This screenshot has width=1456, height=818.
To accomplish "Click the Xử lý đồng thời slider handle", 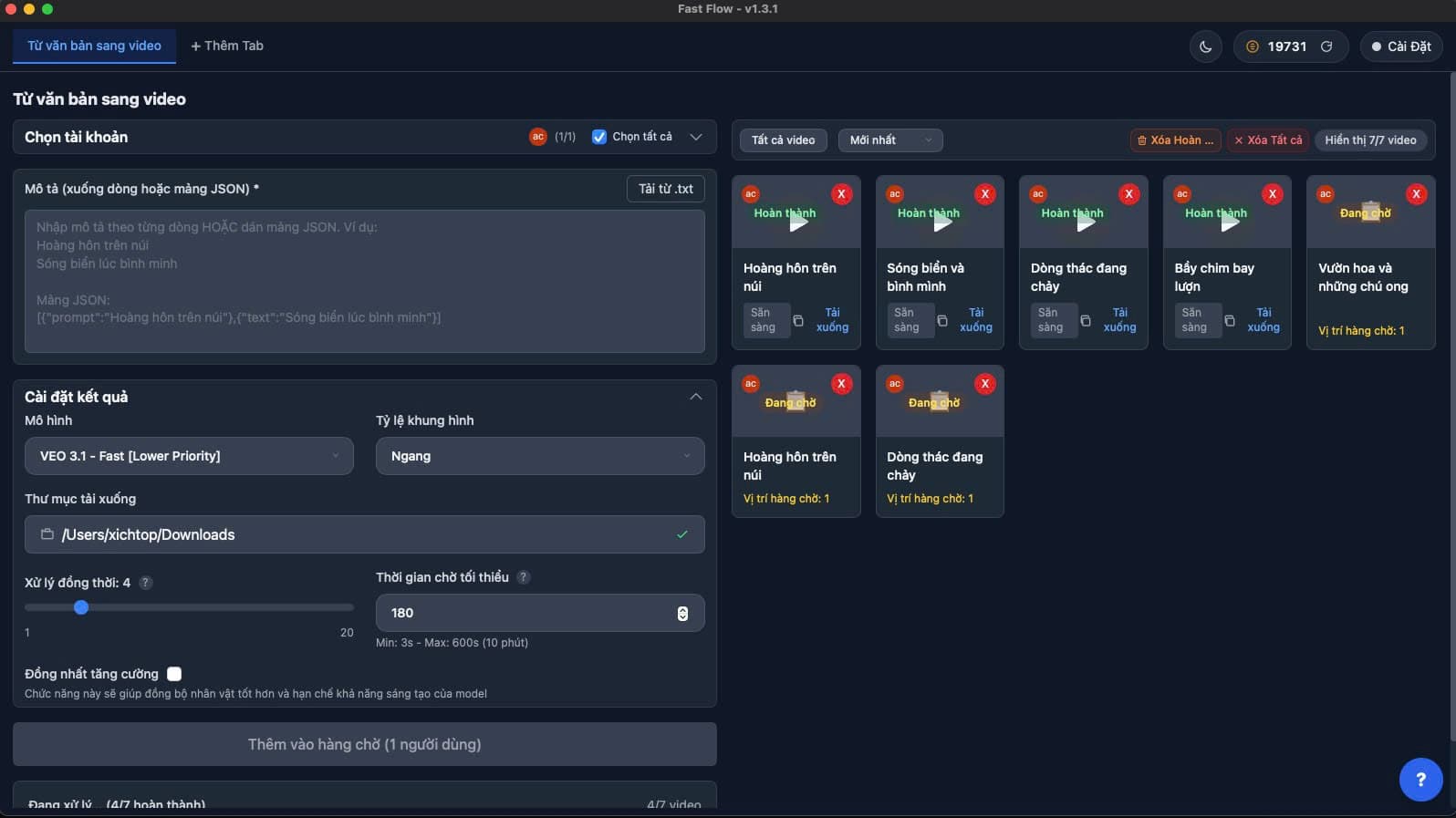I will pyautogui.click(x=81, y=607).
